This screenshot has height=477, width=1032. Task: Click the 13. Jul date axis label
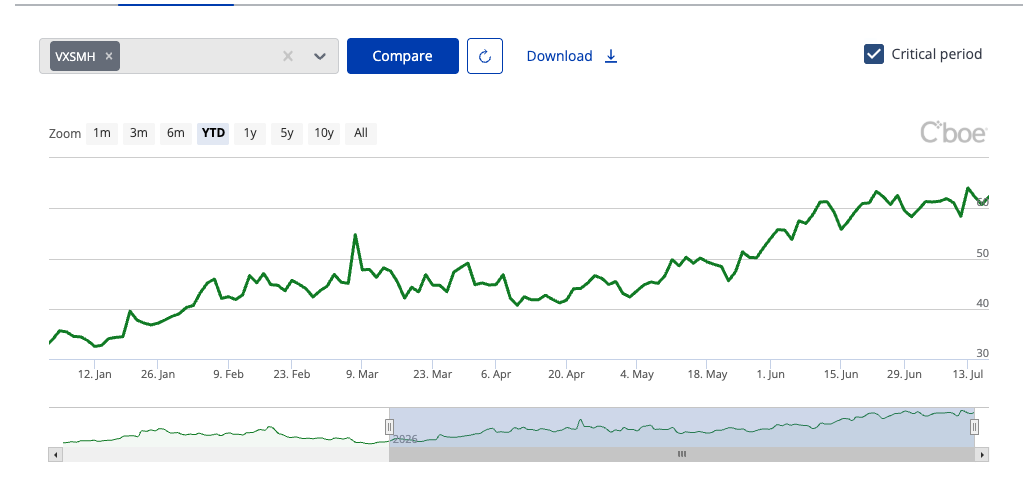click(x=966, y=374)
